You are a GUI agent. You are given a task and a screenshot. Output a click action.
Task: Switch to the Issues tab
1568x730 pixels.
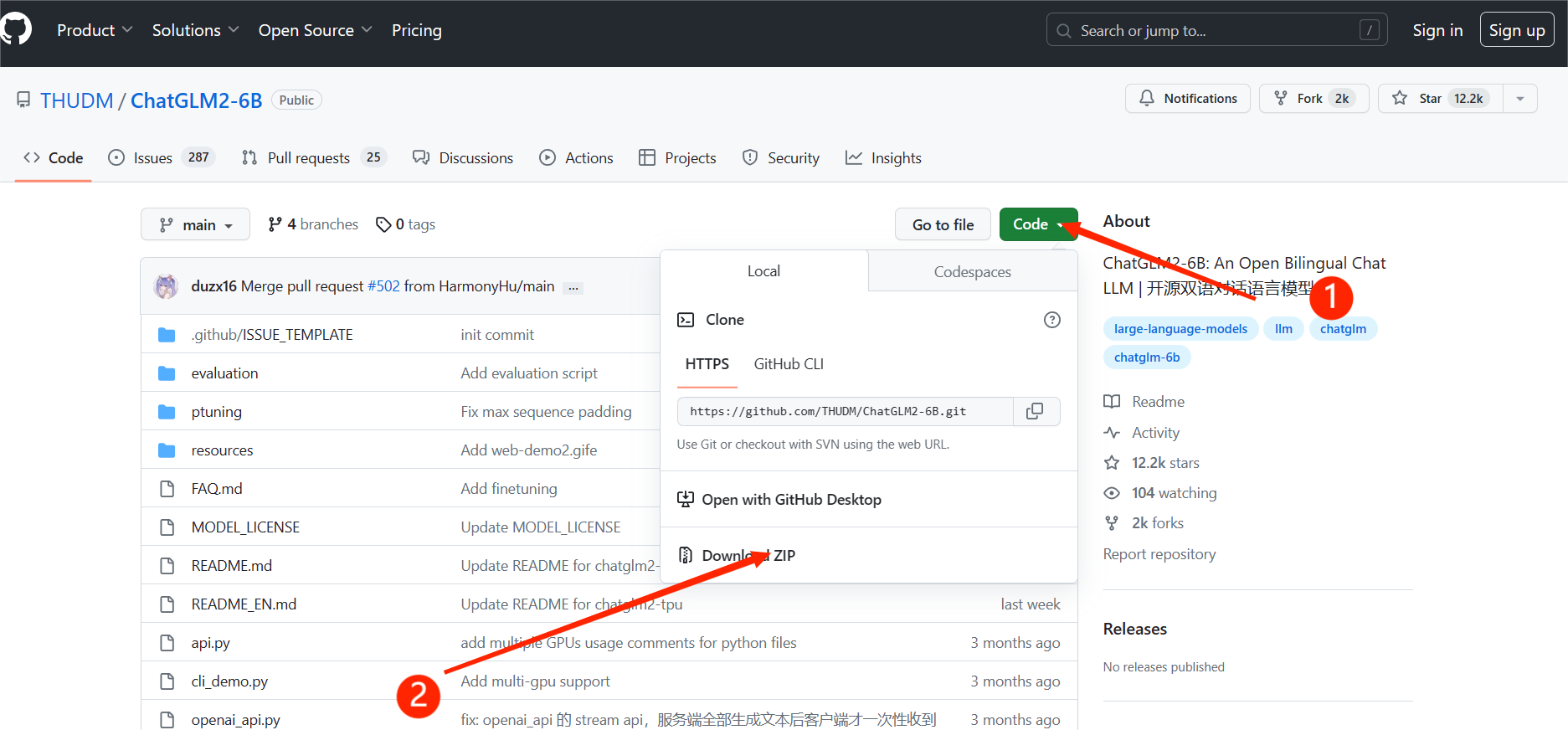[x=162, y=157]
